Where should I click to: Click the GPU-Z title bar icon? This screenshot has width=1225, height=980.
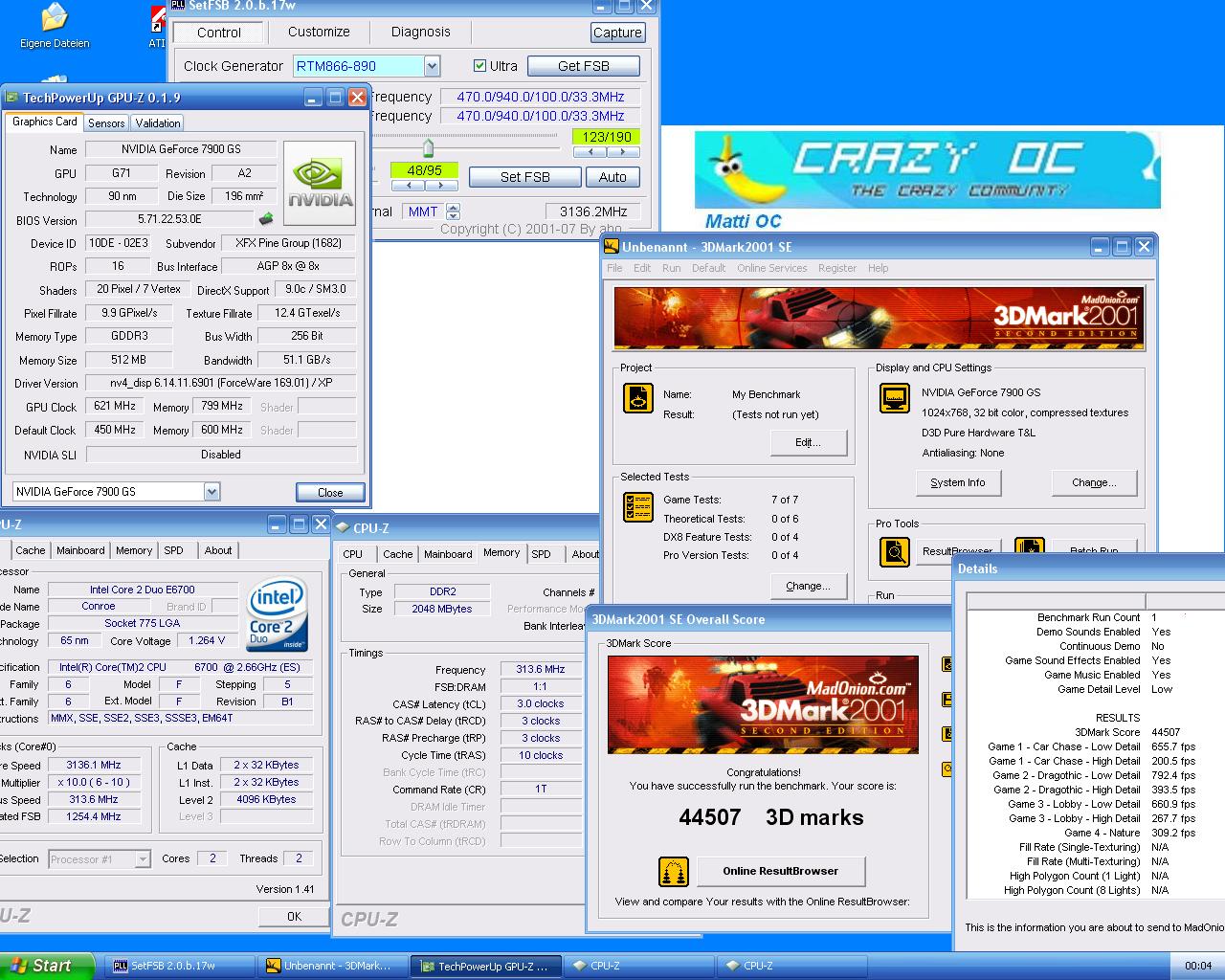coord(11,98)
